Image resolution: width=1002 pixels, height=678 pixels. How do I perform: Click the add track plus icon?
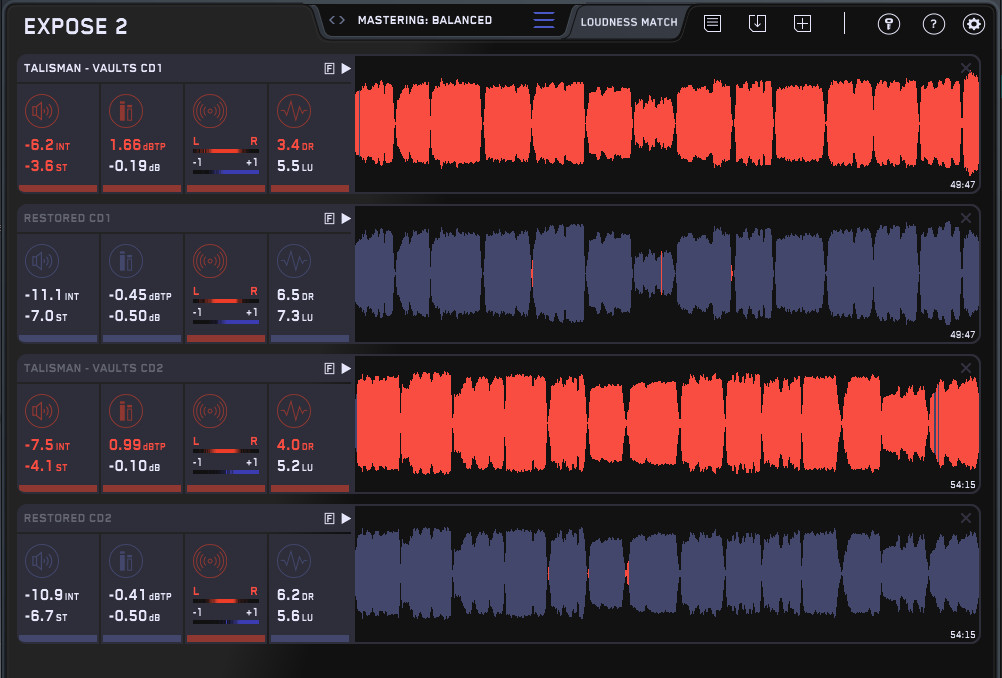[802, 24]
